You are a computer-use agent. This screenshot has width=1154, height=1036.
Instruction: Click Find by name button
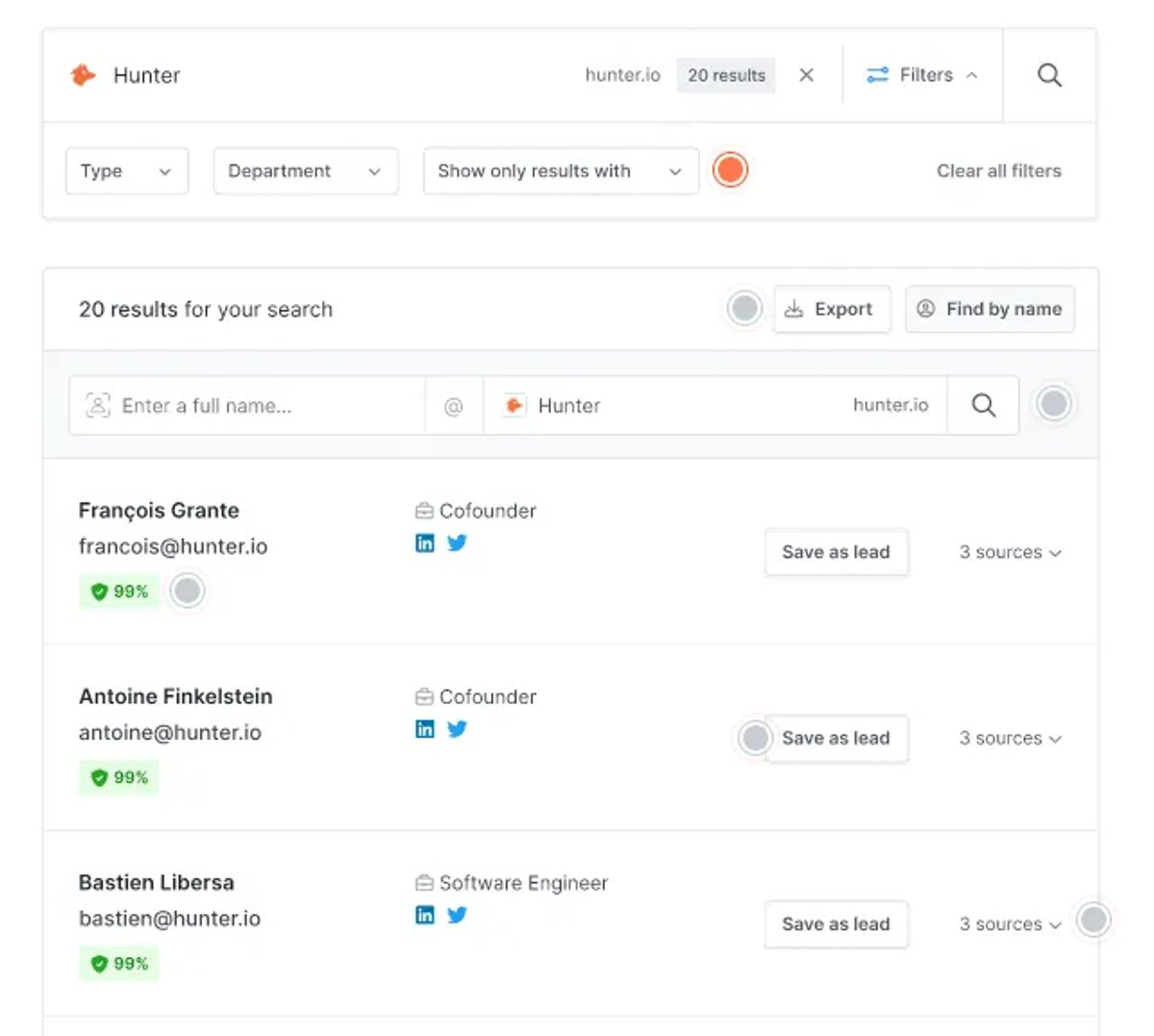point(990,309)
